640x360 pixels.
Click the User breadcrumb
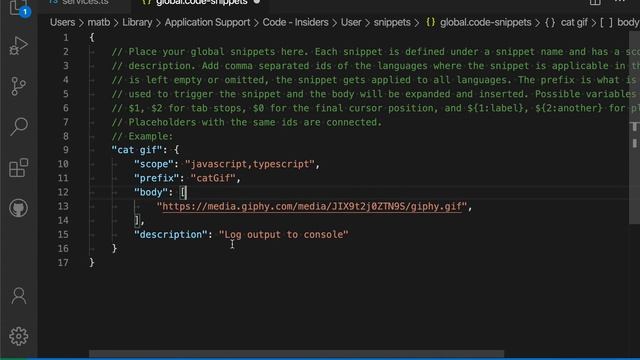351,22
